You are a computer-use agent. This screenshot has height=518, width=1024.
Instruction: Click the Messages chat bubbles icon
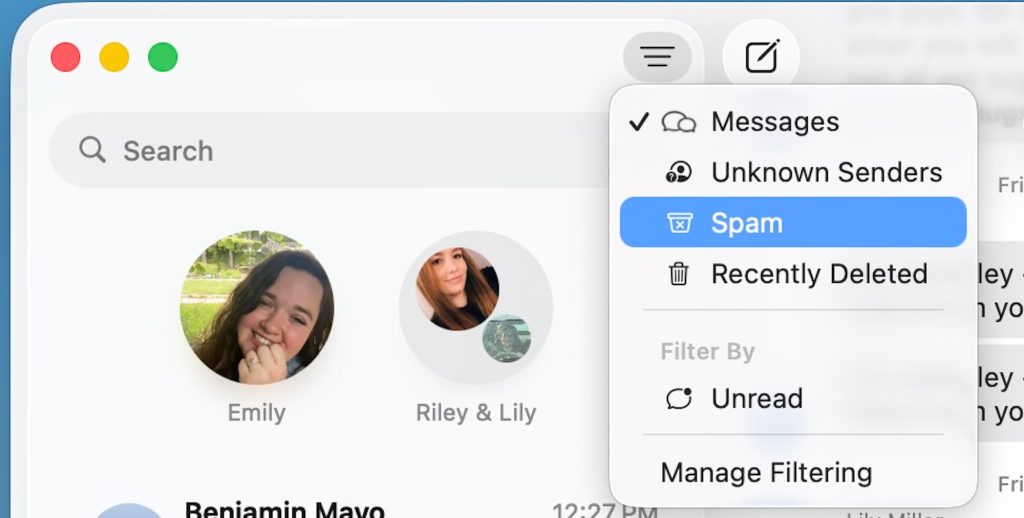pyautogui.click(x=679, y=122)
